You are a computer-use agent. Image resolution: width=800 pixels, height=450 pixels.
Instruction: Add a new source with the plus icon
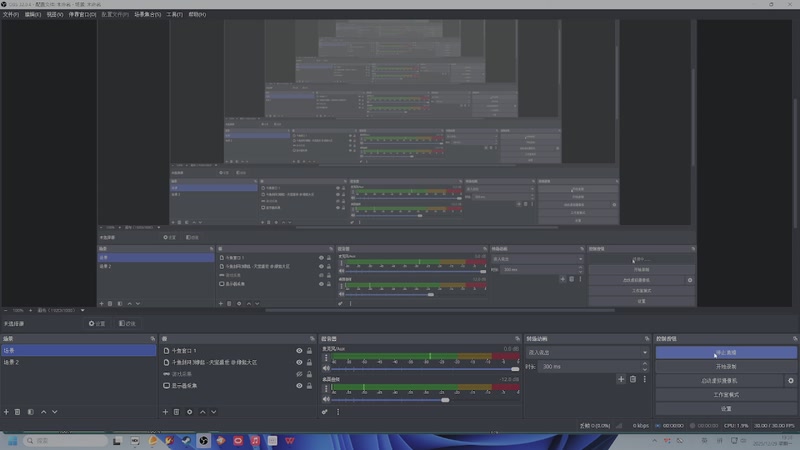tap(165, 412)
